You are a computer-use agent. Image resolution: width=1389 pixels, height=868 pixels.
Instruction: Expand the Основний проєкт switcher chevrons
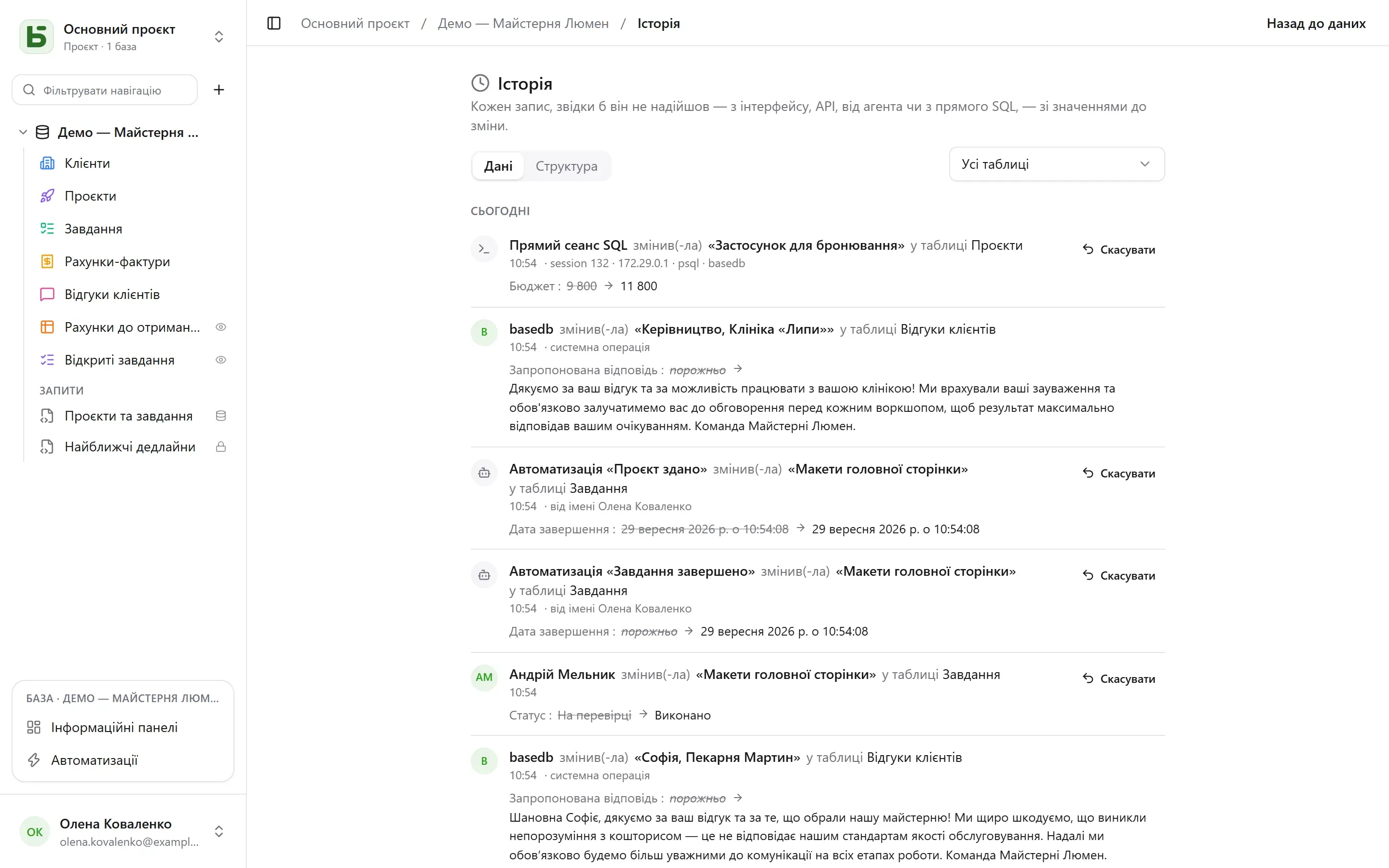(218, 37)
